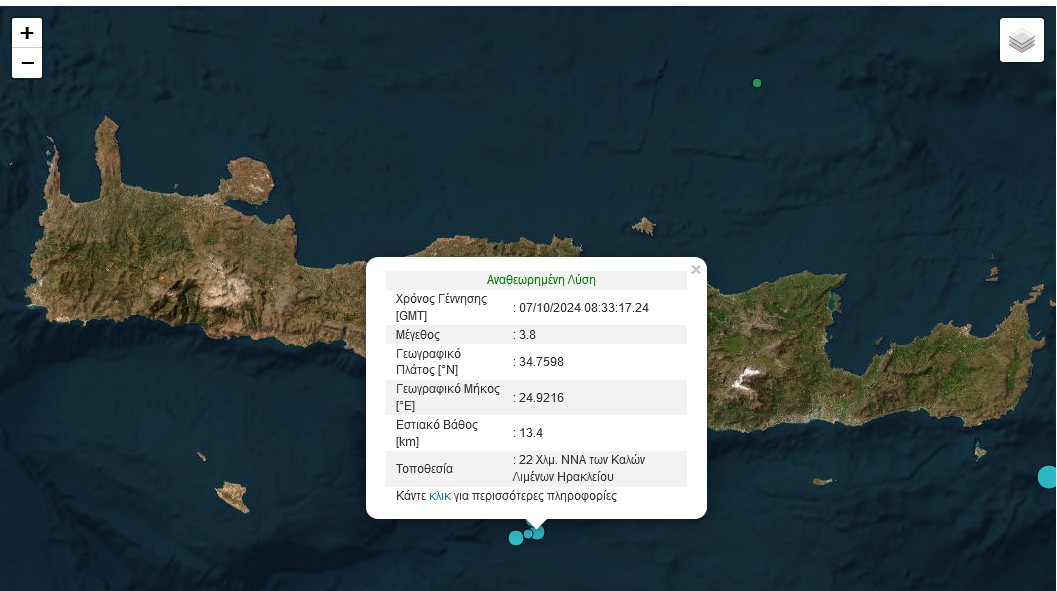Click the Χρόνος Γέννησης timestamp row

(541, 307)
